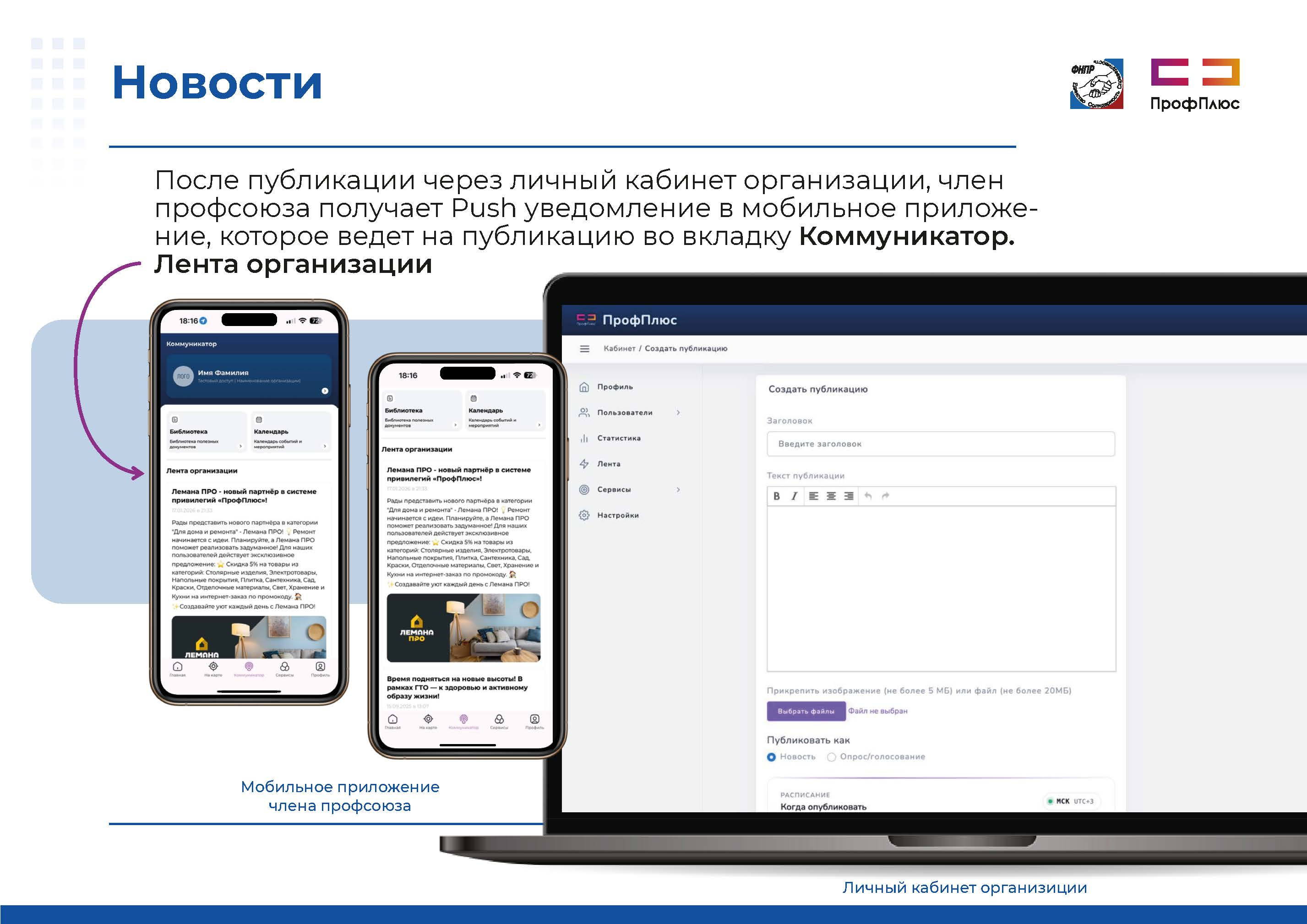Toggle italic formatting in the publication editor
Image resolution: width=1307 pixels, height=924 pixels.
794,496
